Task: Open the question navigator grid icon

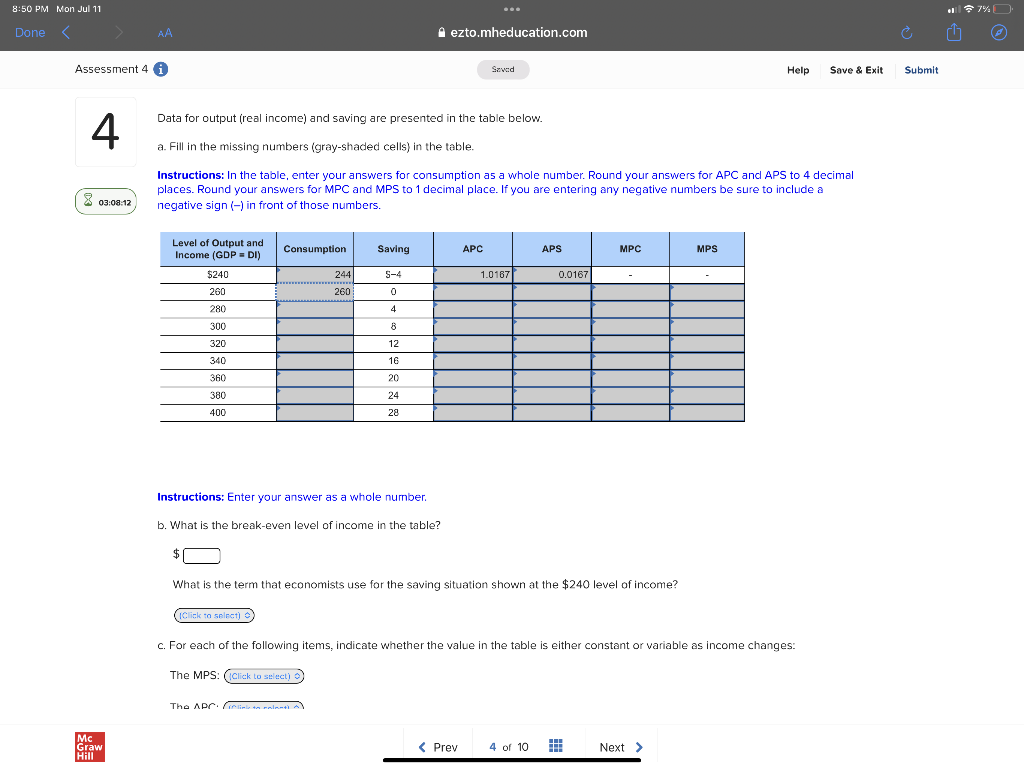Action: pyautogui.click(x=556, y=746)
